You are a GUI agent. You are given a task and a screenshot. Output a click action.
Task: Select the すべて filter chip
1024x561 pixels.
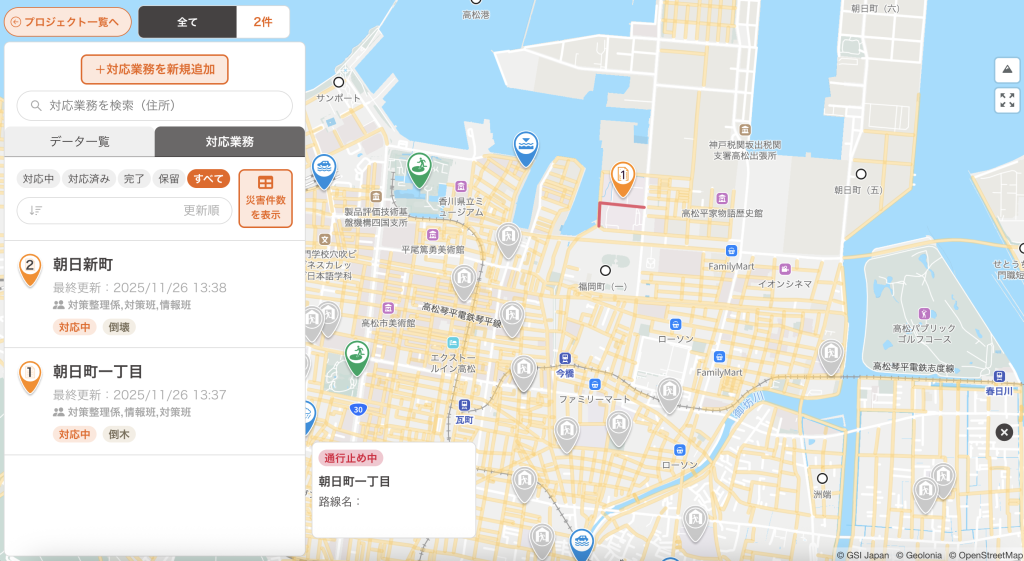point(208,179)
